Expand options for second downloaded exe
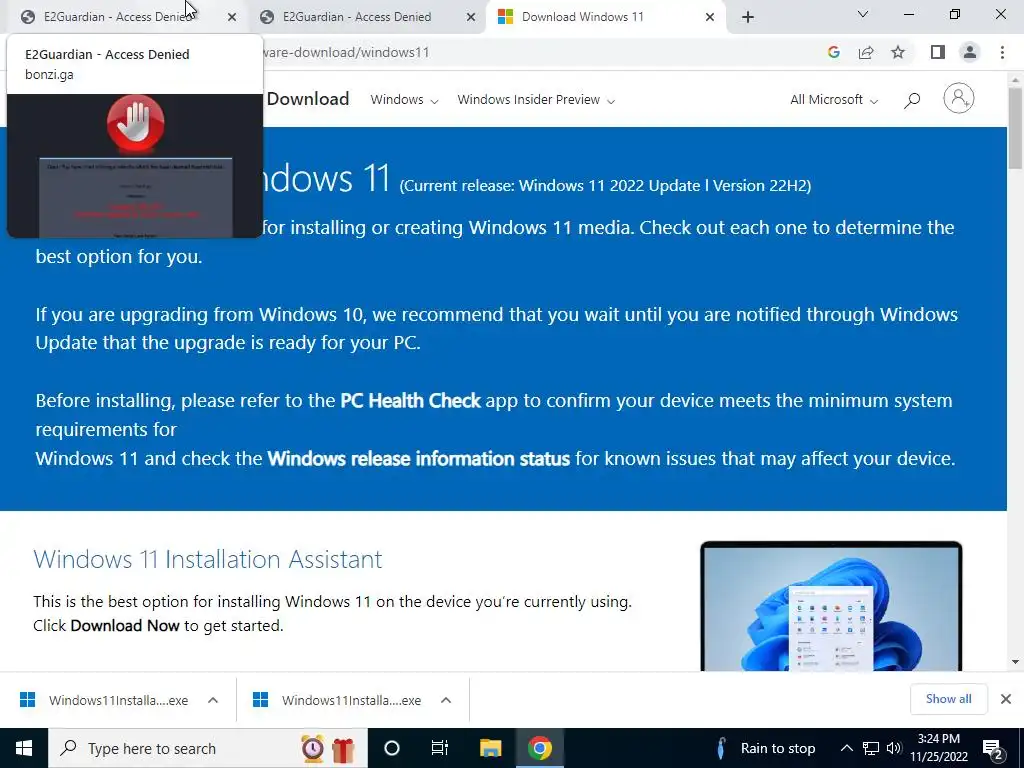Viewport: 1024px width, 768px height. pos(446,700)
